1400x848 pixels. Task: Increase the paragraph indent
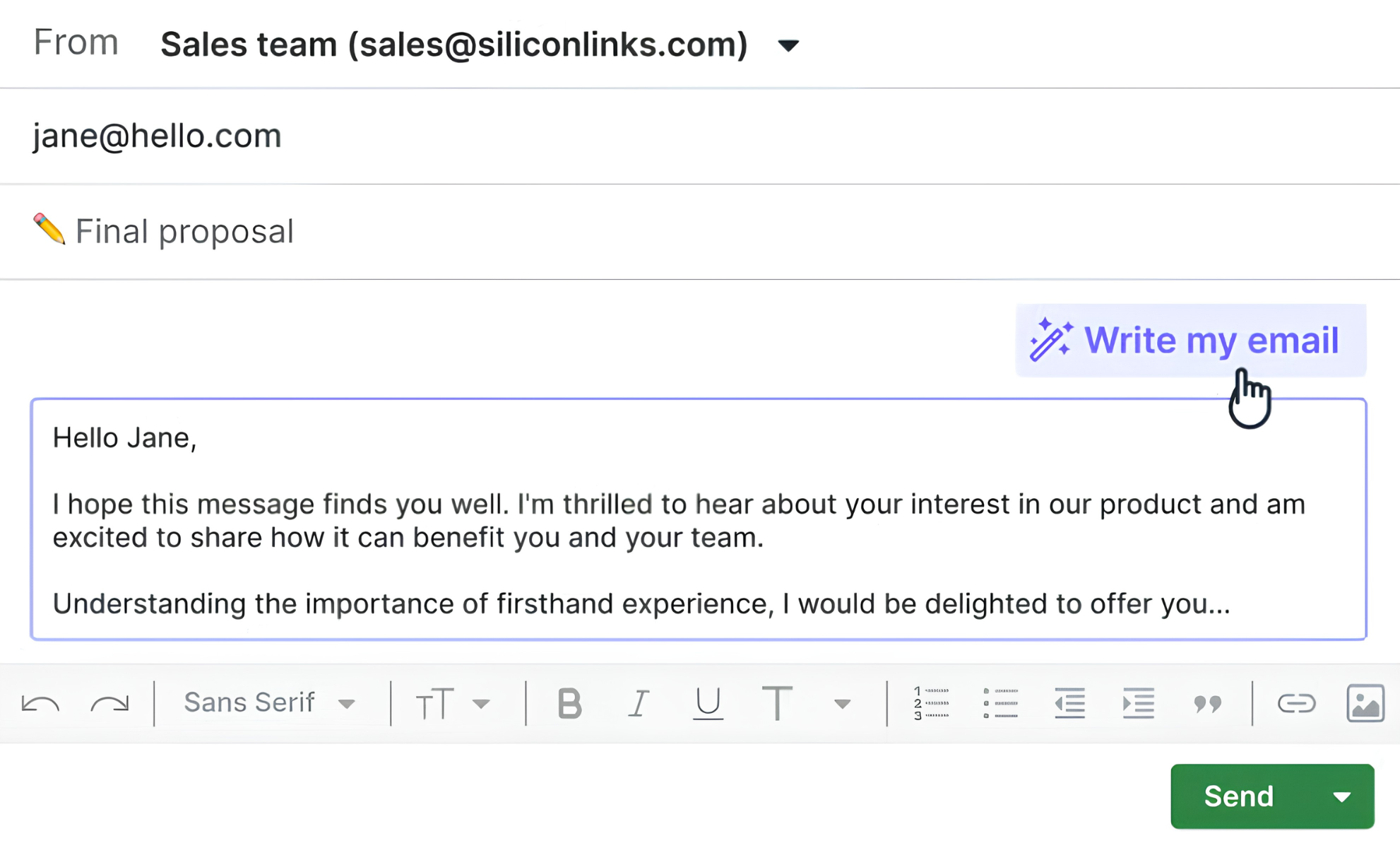(1139, 703)
